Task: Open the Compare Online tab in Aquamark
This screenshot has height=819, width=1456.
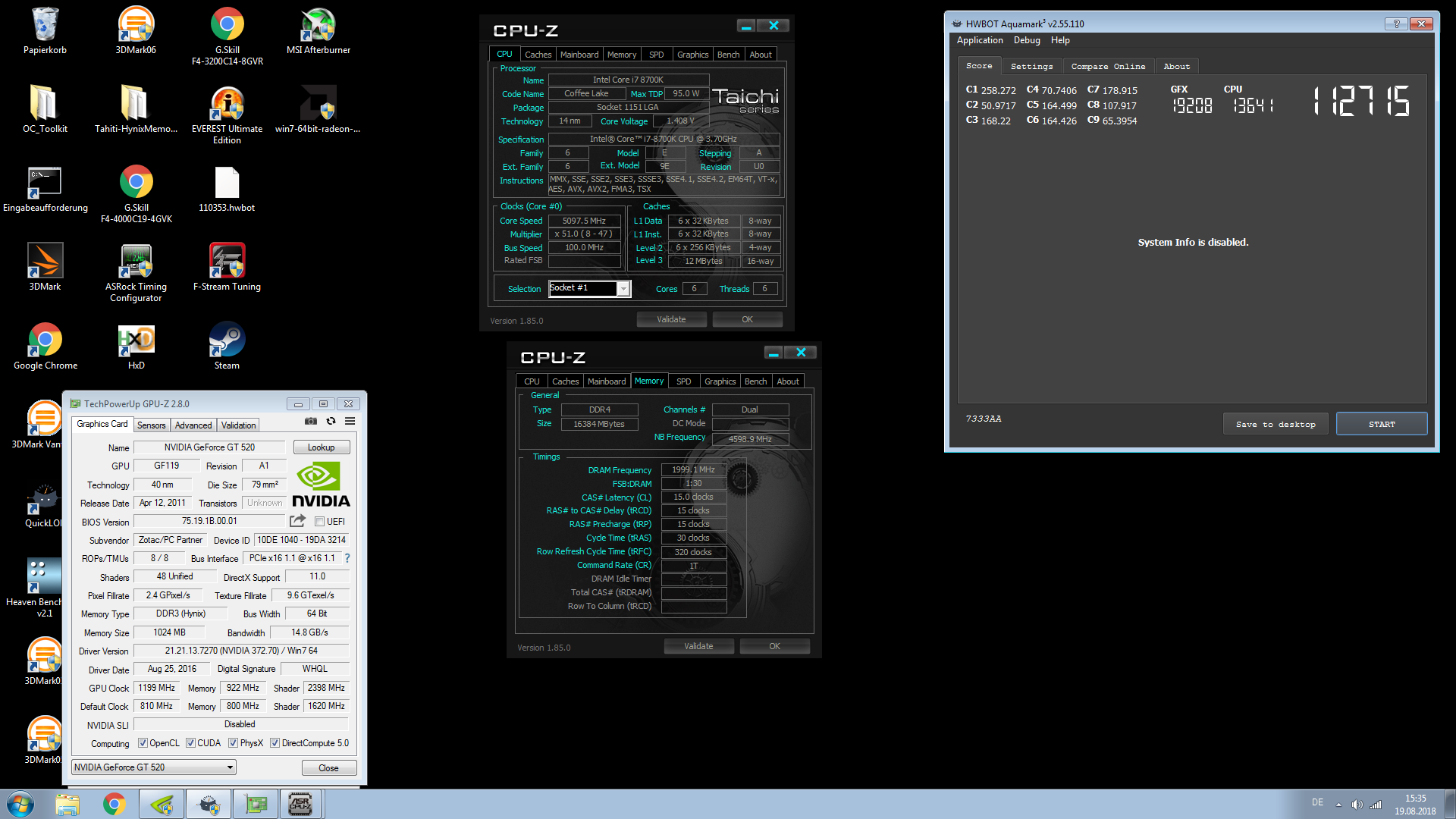Action: click(x=1108, y=67)
